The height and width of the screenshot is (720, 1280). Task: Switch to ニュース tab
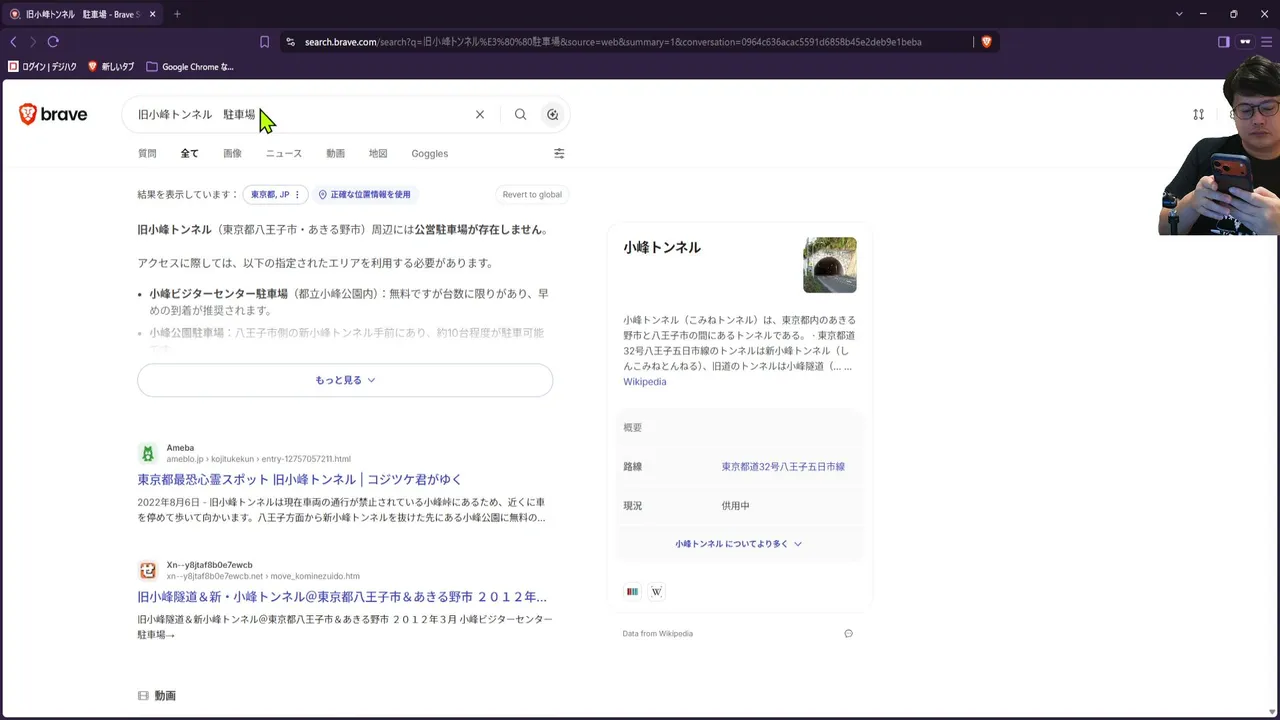(x=284, y=153)
